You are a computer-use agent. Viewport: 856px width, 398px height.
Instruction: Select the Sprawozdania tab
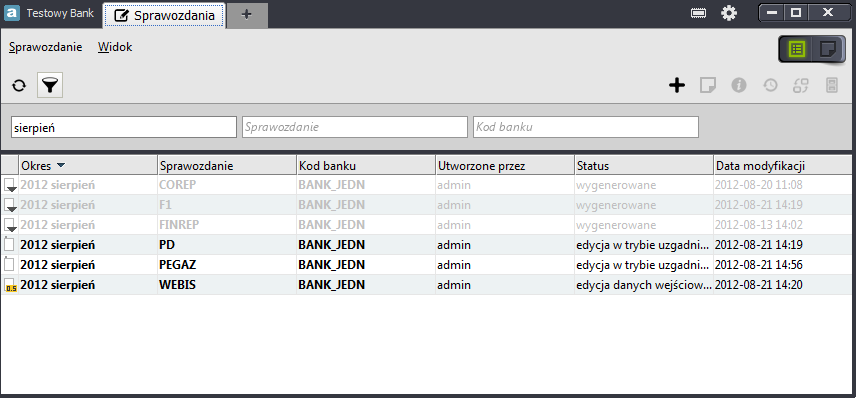pos(164,15)
